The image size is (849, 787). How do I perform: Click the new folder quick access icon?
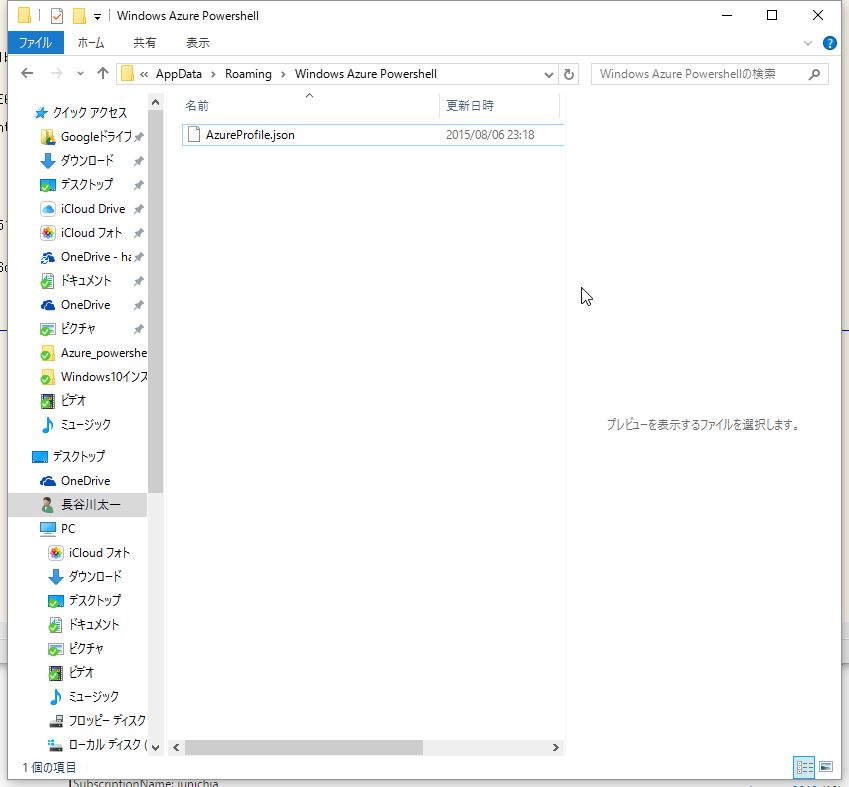click(x=79, y=16)
